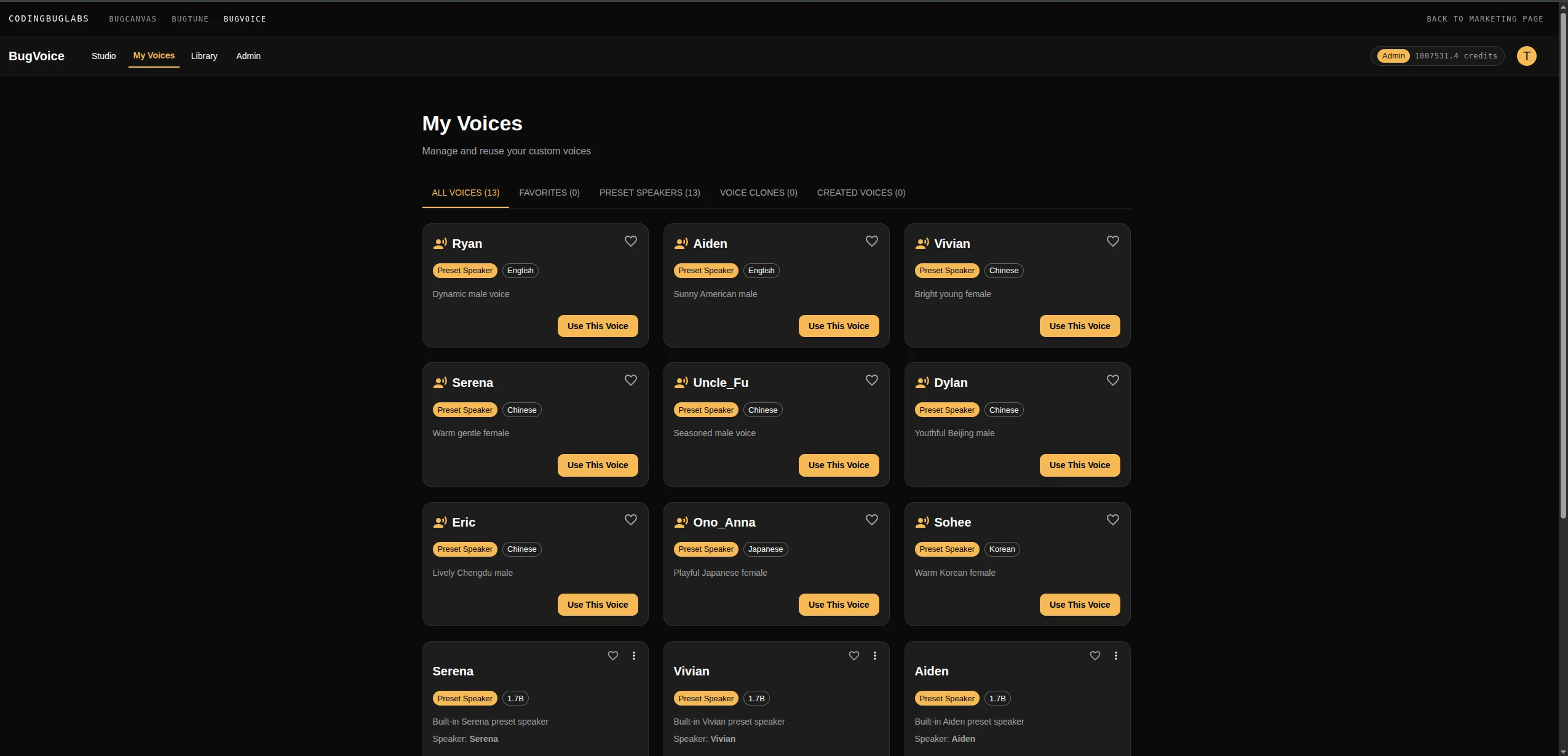Image resolution: width=1568 pixels, height=756 pixels.
Task: Click the speaker icon beside Dylan
Action: coord(922,382)
